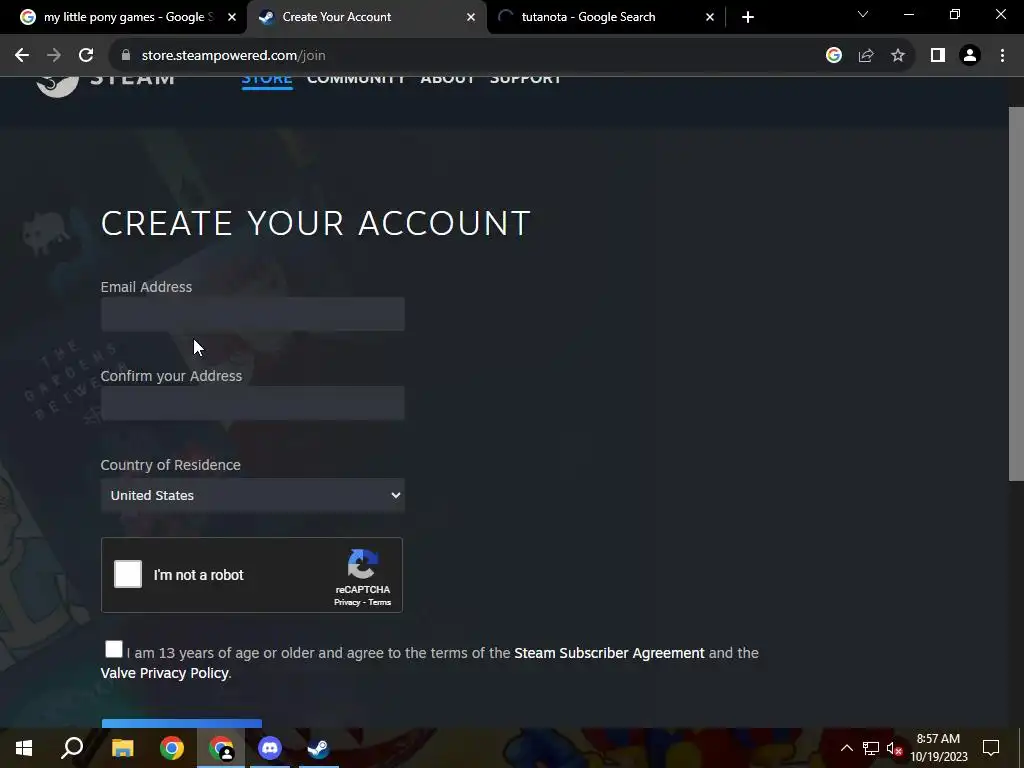Open the Windows Start menu
Screen dimensions: 1024x768
(24, 748)
